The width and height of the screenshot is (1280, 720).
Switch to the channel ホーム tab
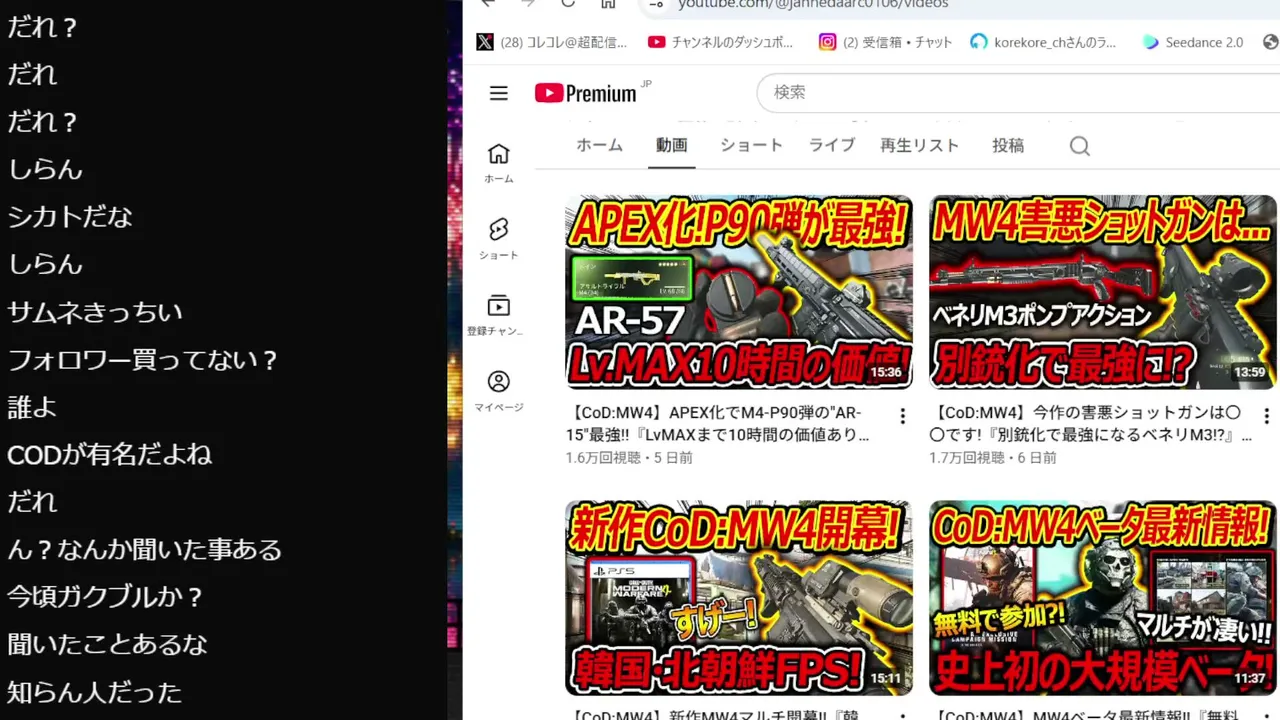(x=599, y=145)
